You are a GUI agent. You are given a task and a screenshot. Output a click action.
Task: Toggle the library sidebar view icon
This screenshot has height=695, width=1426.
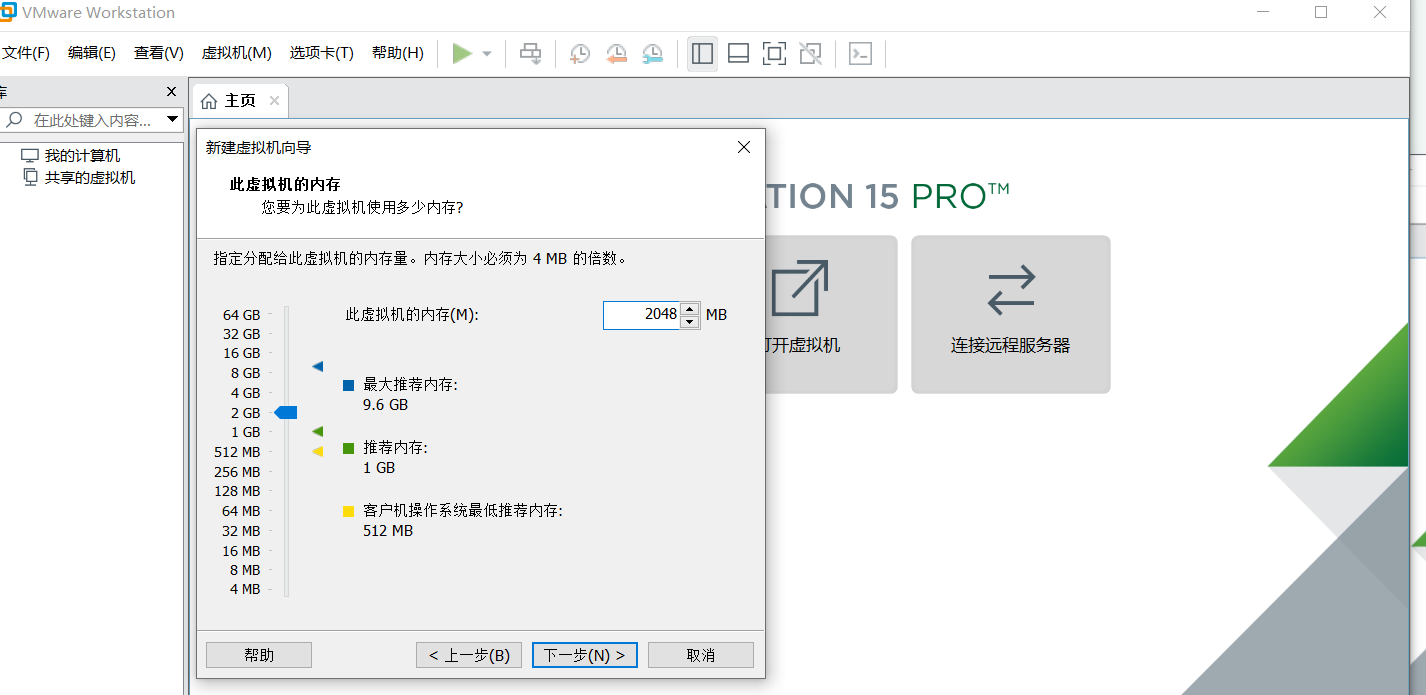pyautogui.click(x=703, y=53)
